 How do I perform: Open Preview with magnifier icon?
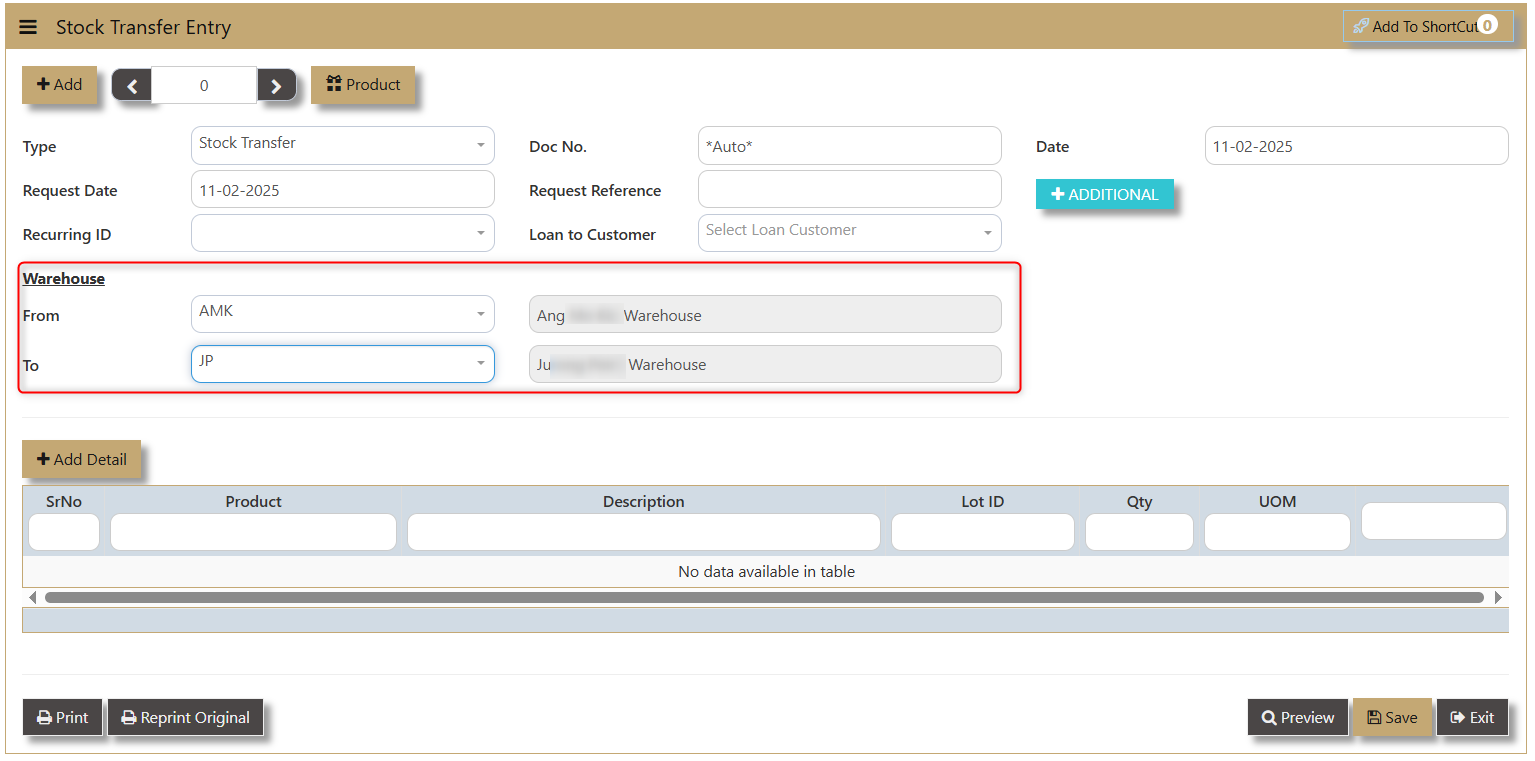pyautogui.click(x=1298, y=717)
